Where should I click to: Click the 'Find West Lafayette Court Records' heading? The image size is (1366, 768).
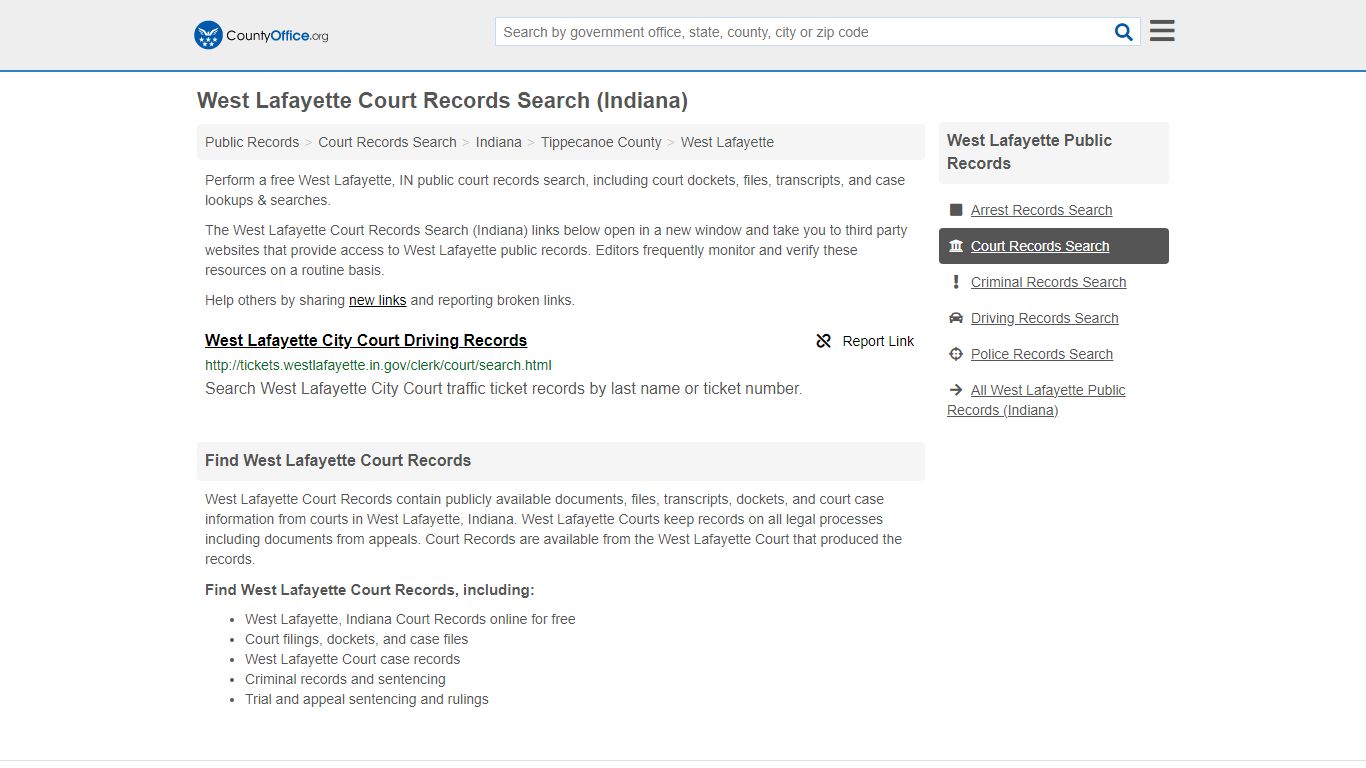[338, 460]
